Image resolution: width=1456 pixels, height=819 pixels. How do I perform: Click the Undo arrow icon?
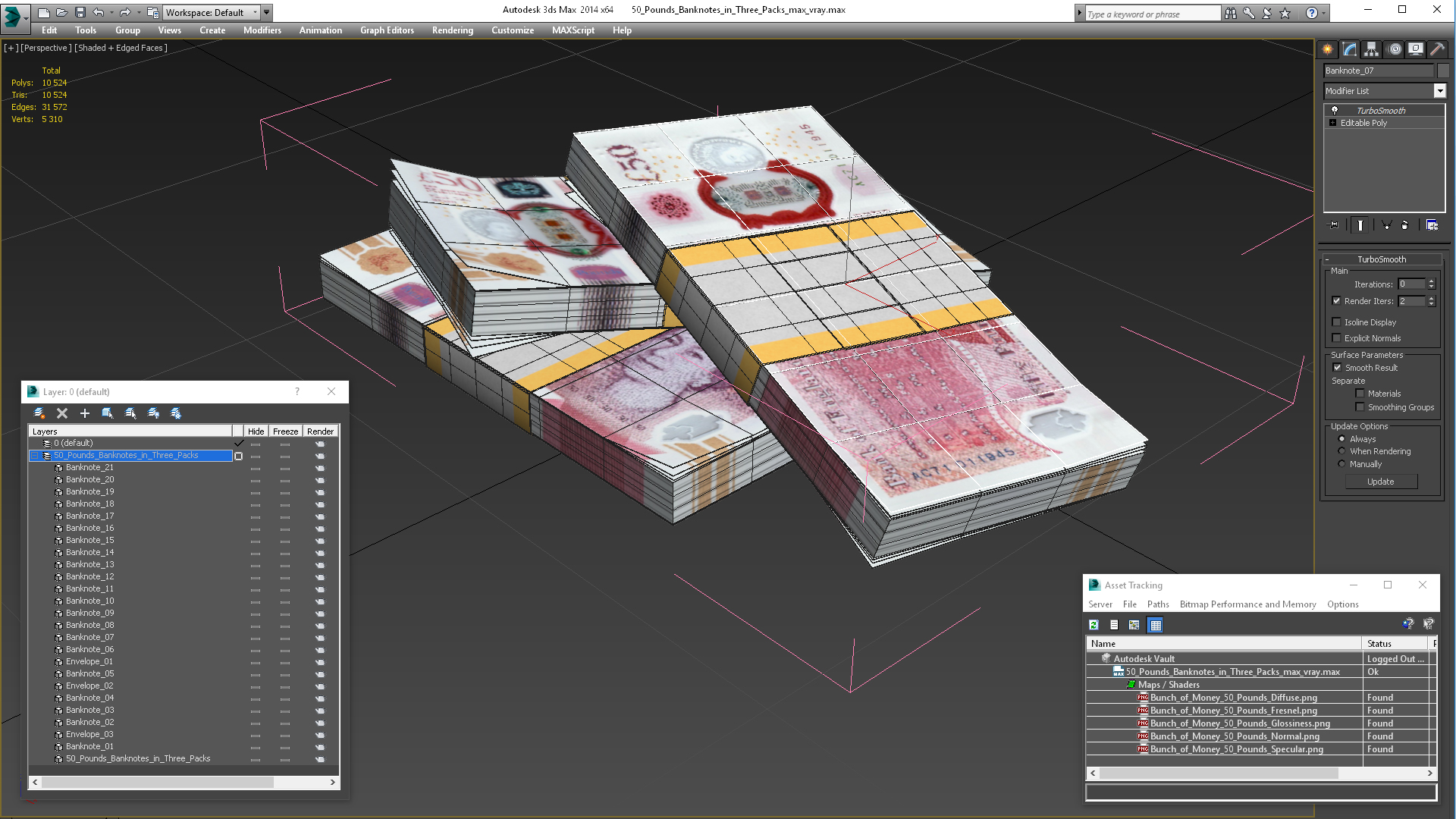[98, 12]
